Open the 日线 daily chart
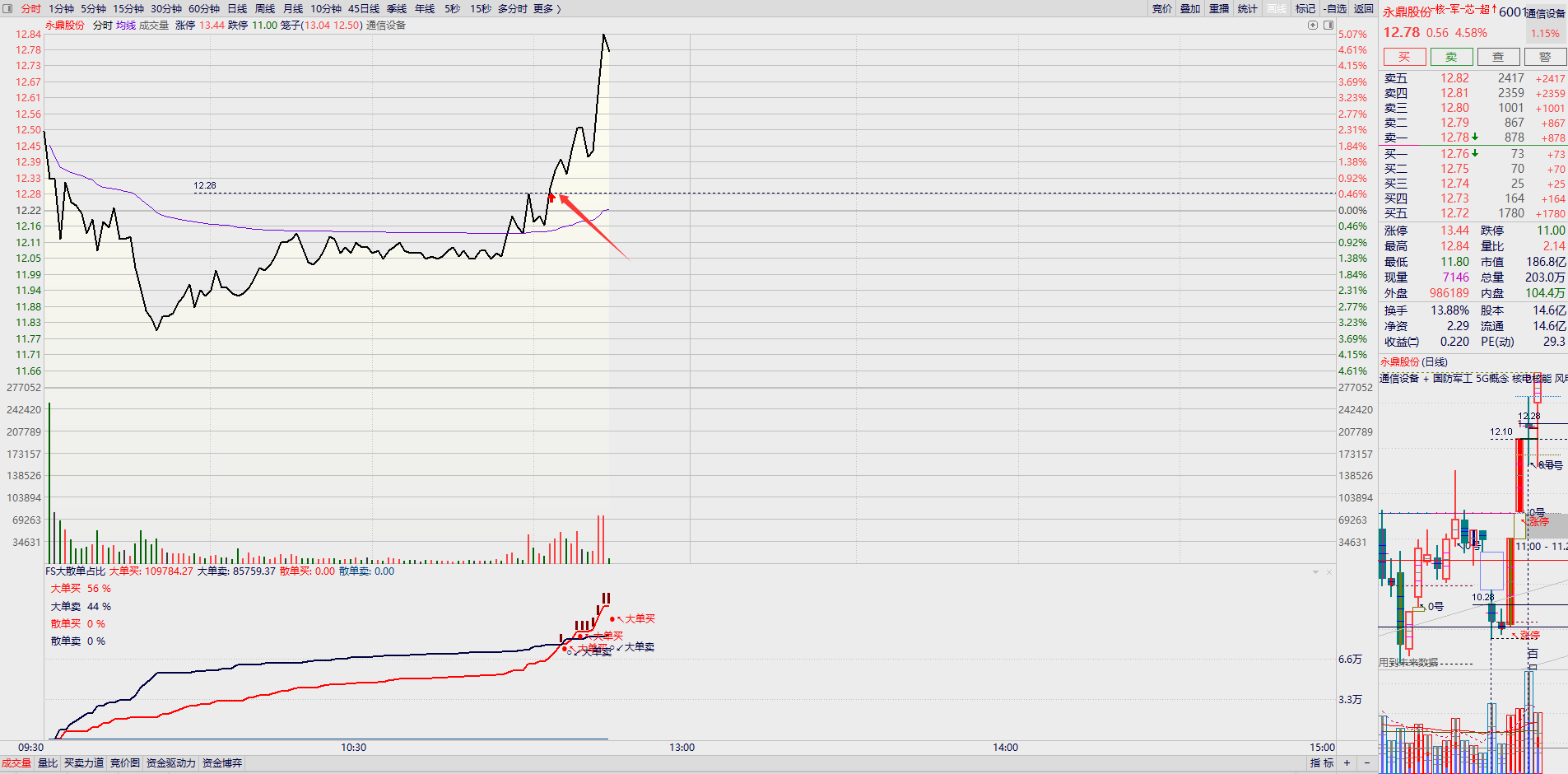This screenshot has height=774, width=1568. pos(237,8)
